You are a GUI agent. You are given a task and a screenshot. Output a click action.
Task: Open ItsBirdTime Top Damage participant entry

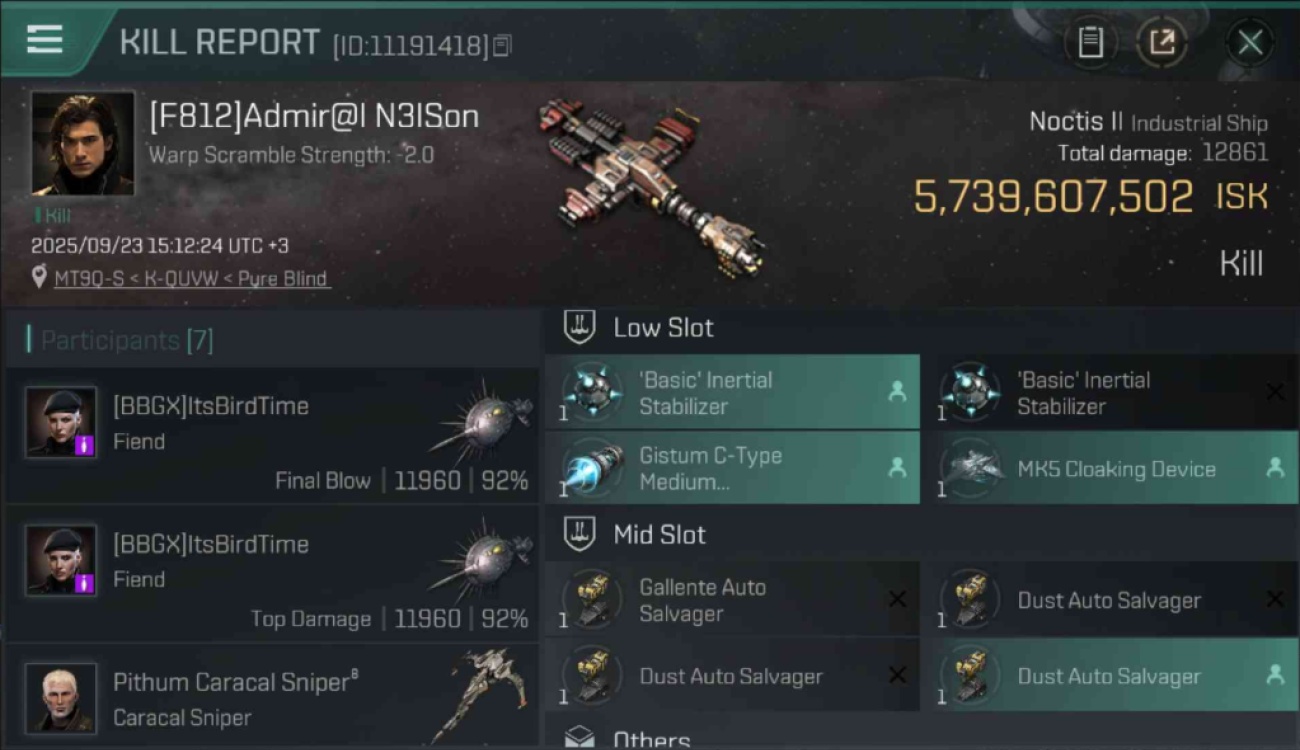tap(272, 573)
